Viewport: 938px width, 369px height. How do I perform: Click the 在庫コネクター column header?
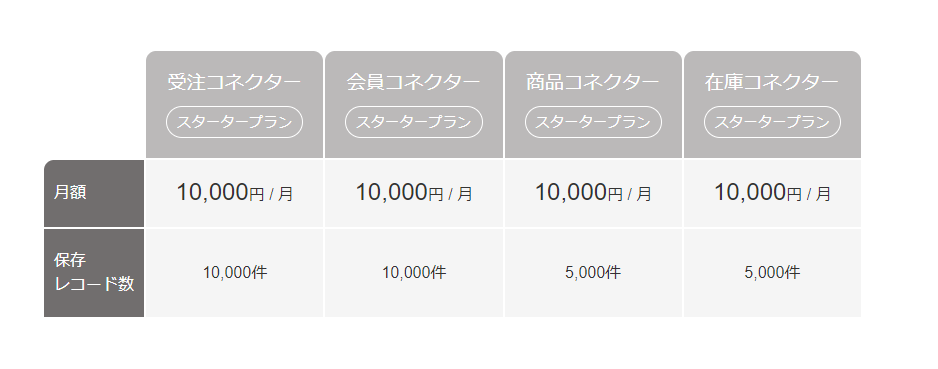[x=772, y=105]
